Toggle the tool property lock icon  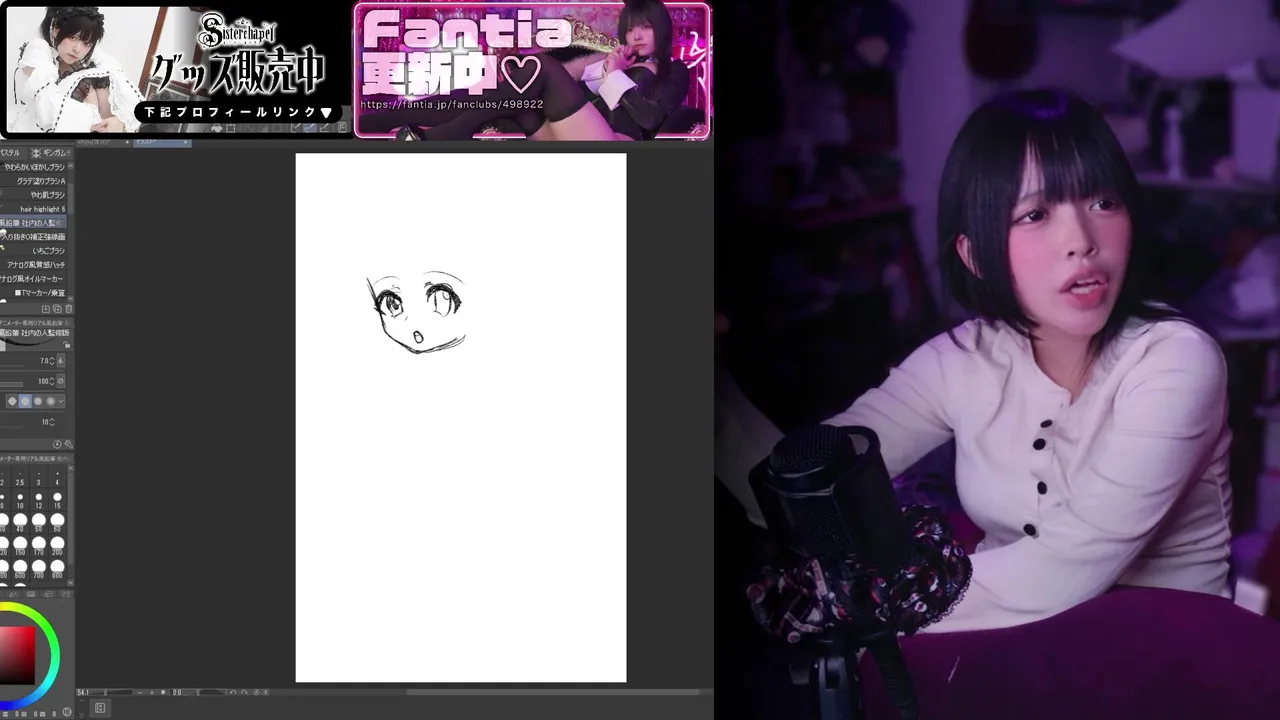click(x=67, y=344)
